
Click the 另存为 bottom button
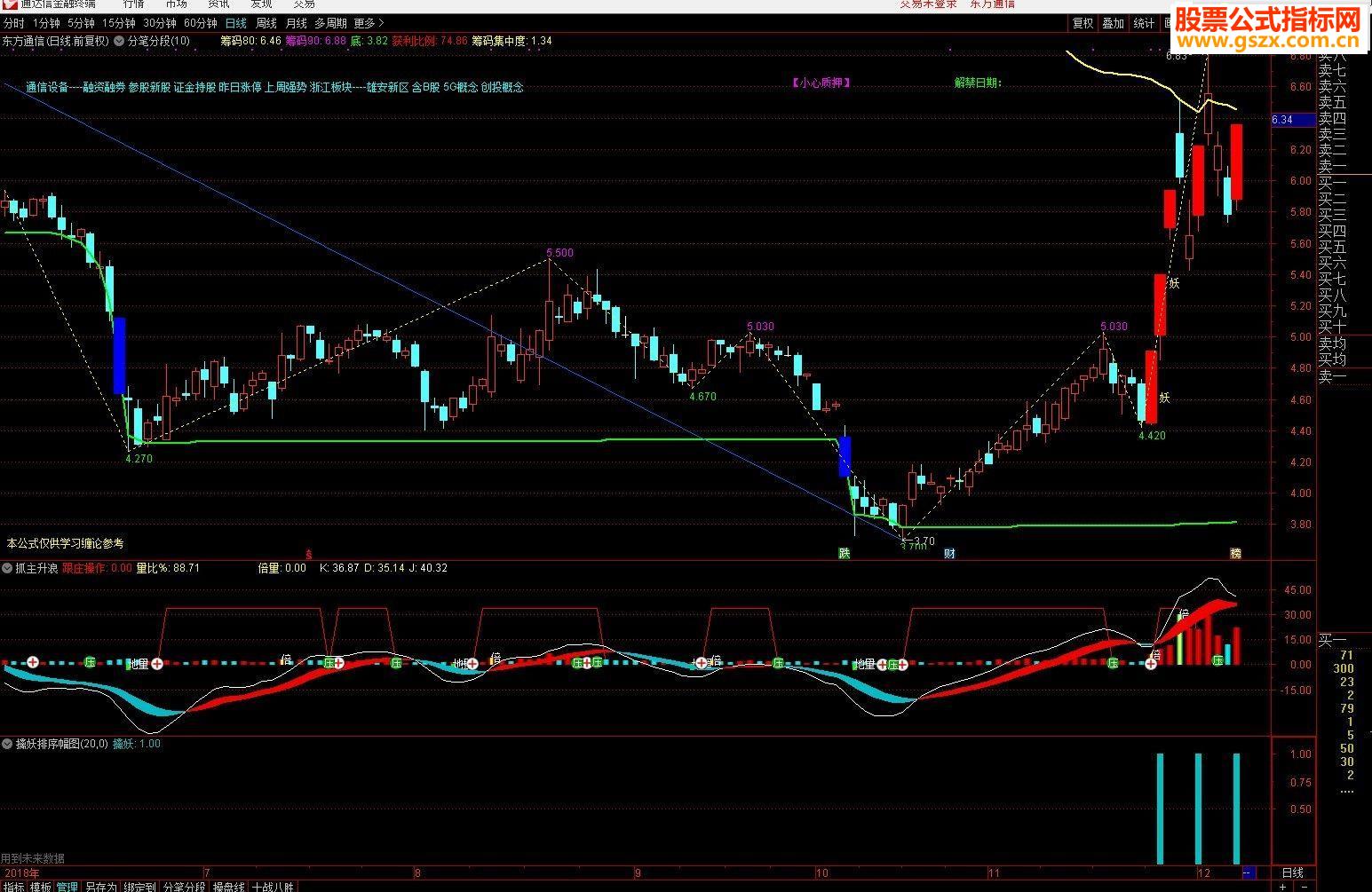pos(100,886)
